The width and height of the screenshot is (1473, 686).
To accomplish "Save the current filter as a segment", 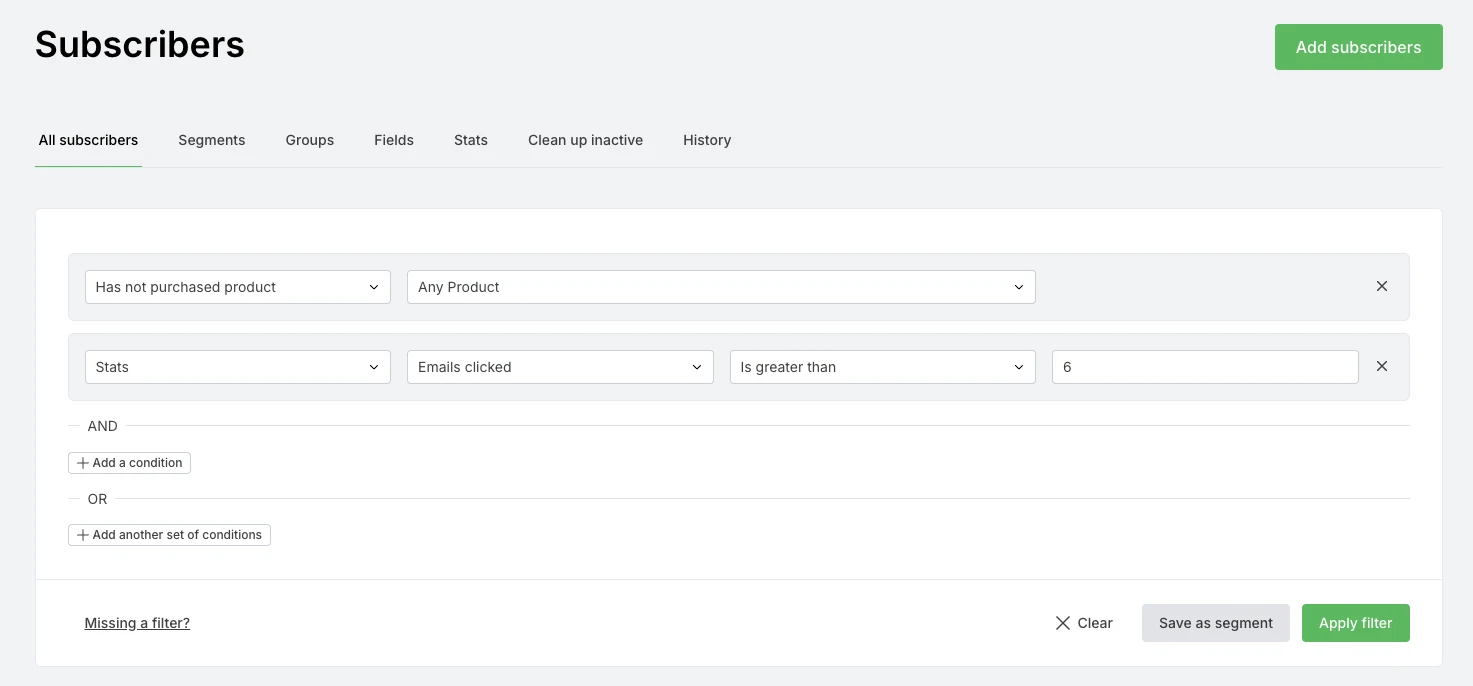I will pyautogui.click(x=1215, y=622).
